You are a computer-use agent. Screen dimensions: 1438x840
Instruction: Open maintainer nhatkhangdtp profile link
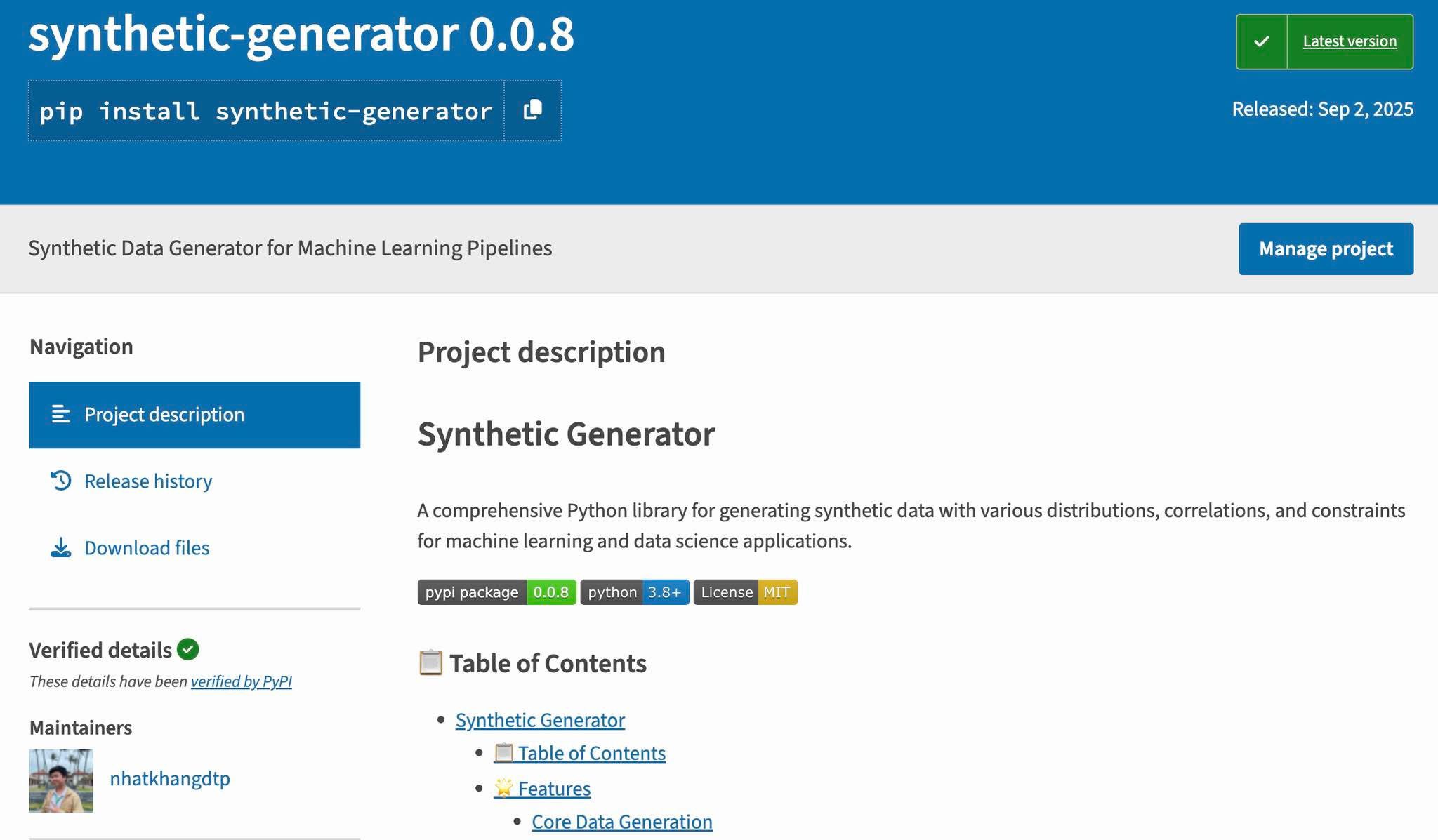pos(170,778)
